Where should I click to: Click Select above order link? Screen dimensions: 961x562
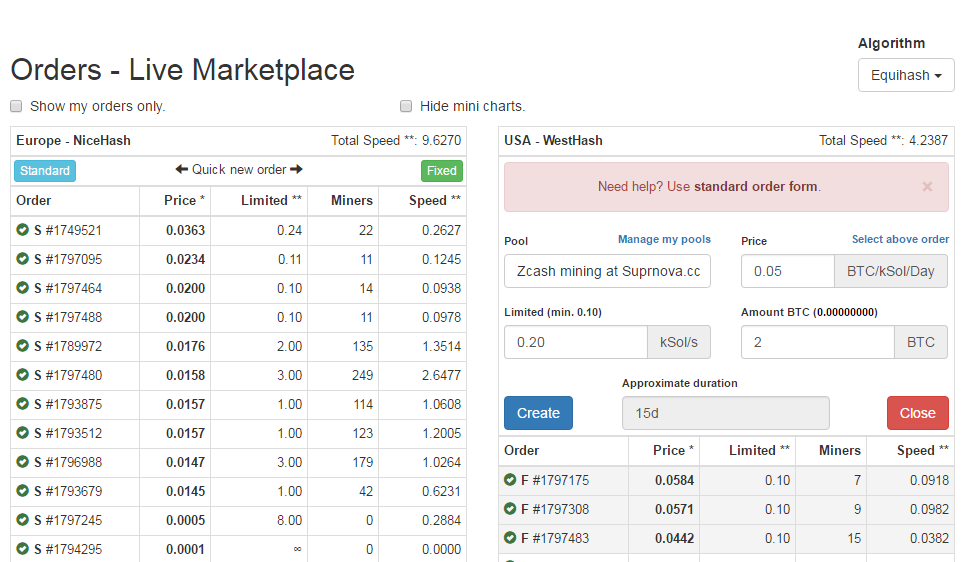coord(900,240)
